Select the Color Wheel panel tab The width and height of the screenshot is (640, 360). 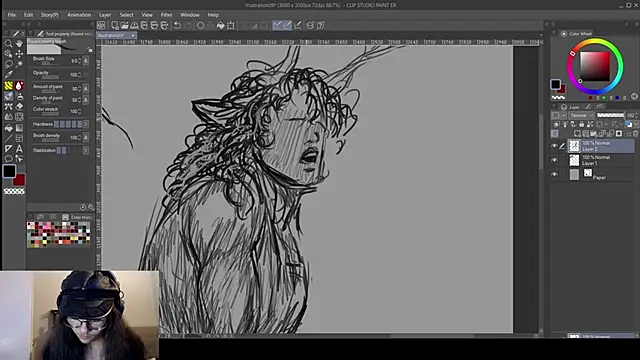tap(576, 33)
